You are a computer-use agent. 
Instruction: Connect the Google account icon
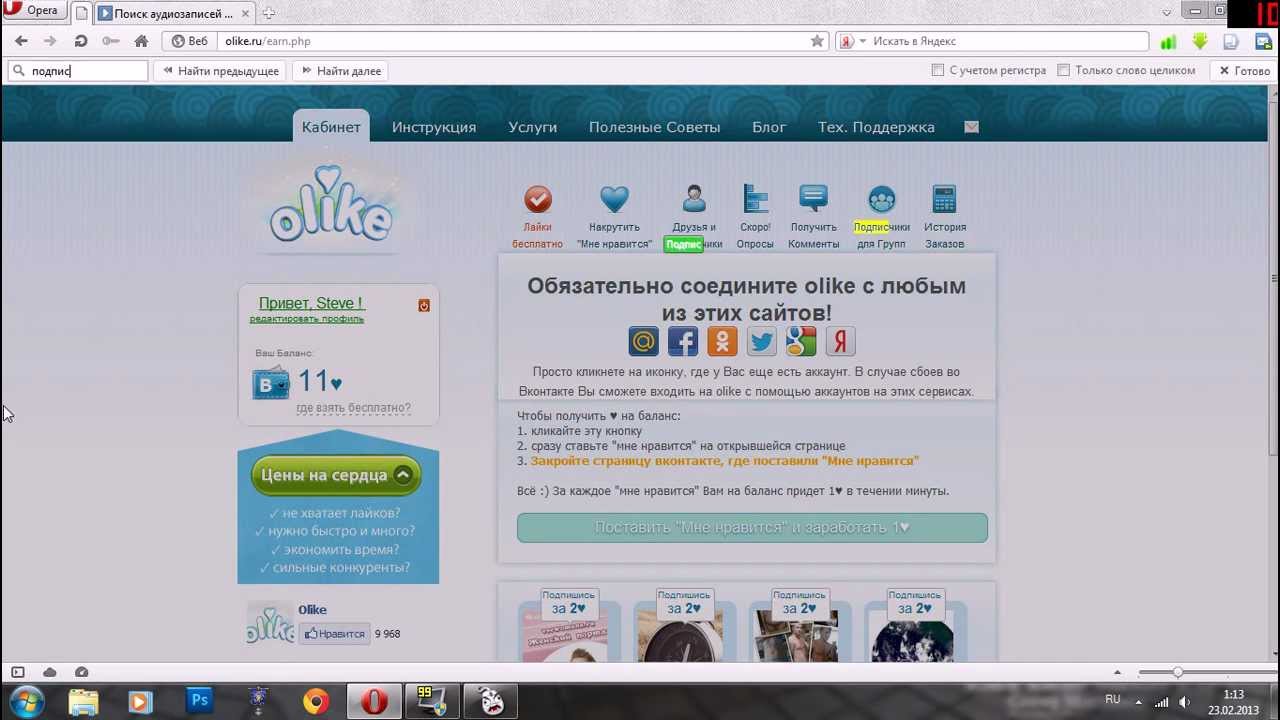[x=801, y=341]
